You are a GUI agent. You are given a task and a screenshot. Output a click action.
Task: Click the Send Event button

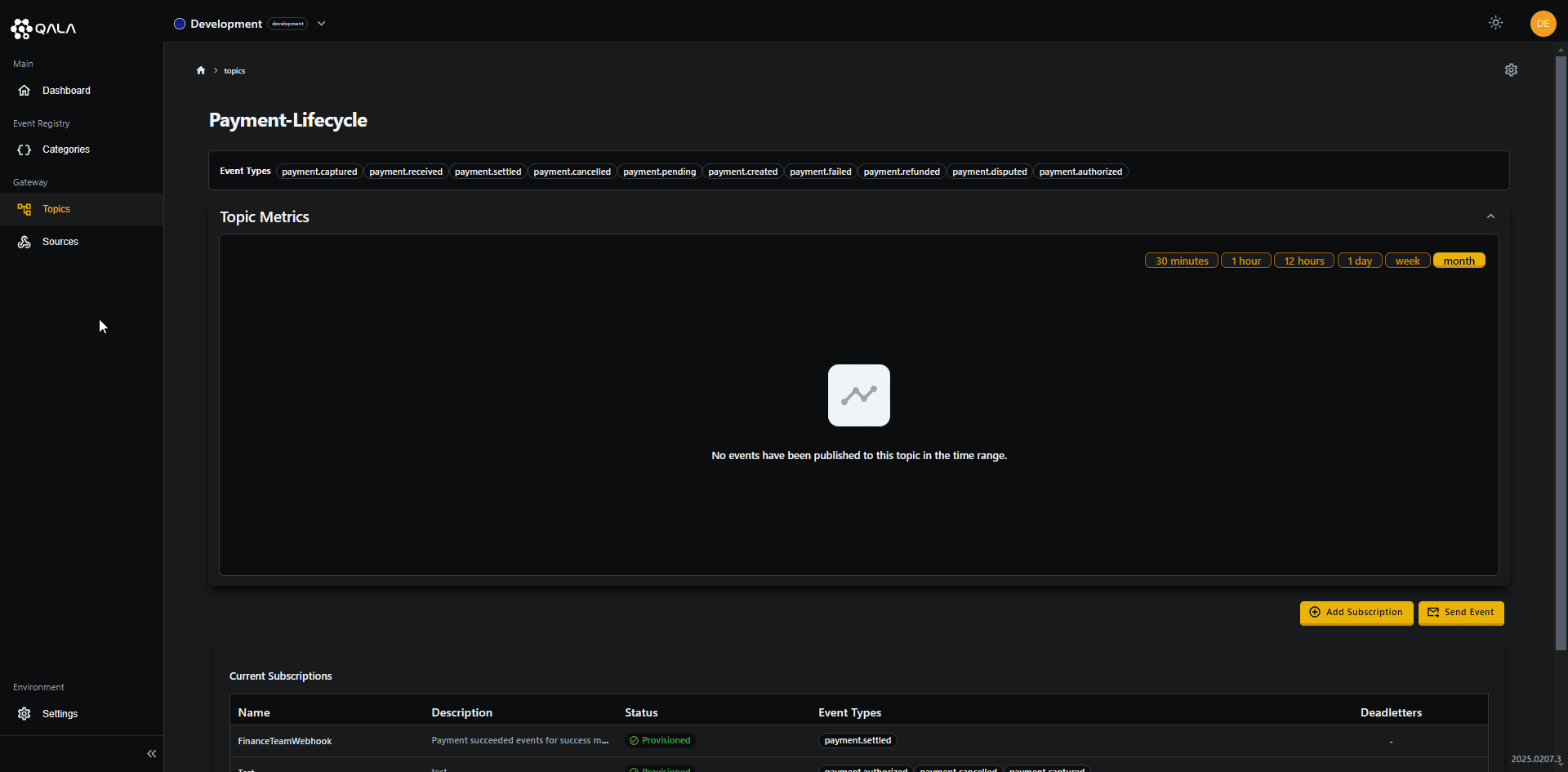click(1461, 613)
